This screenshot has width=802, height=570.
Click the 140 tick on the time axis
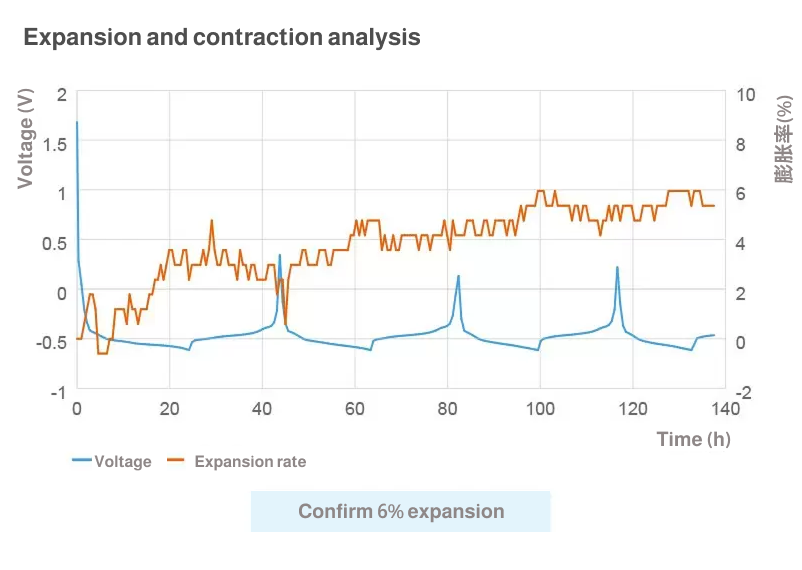725,409
